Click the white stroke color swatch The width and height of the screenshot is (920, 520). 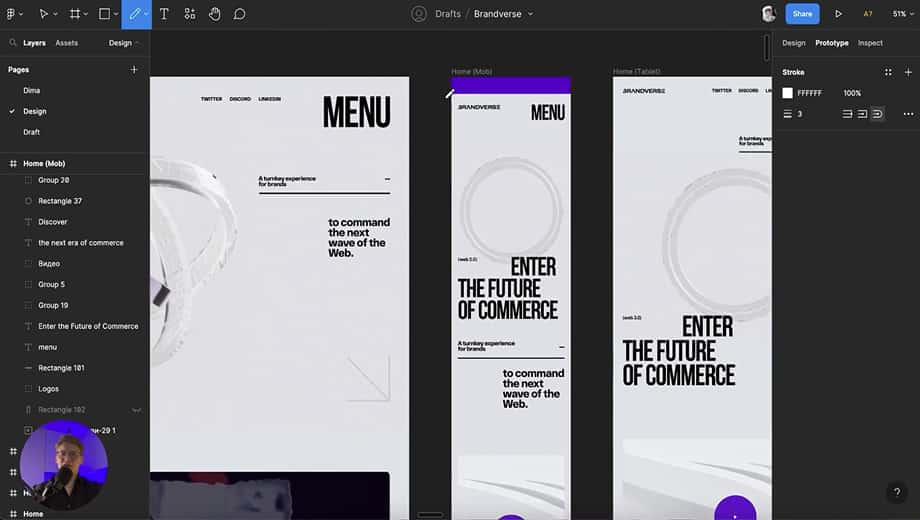(787, 93)
